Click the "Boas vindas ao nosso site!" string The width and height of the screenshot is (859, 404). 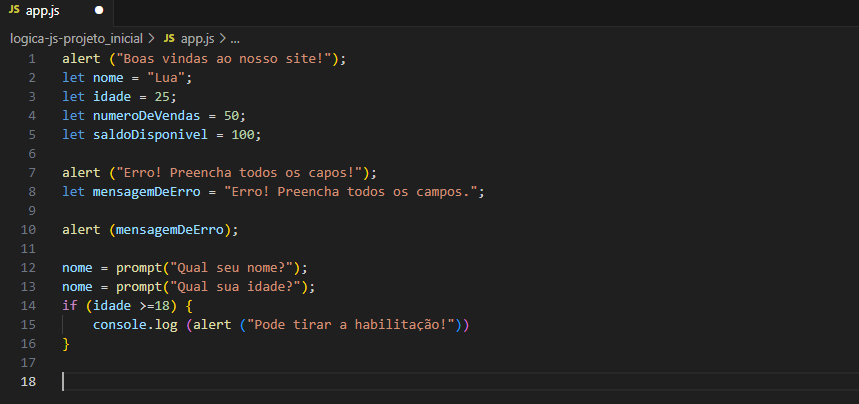click(224, 59)
